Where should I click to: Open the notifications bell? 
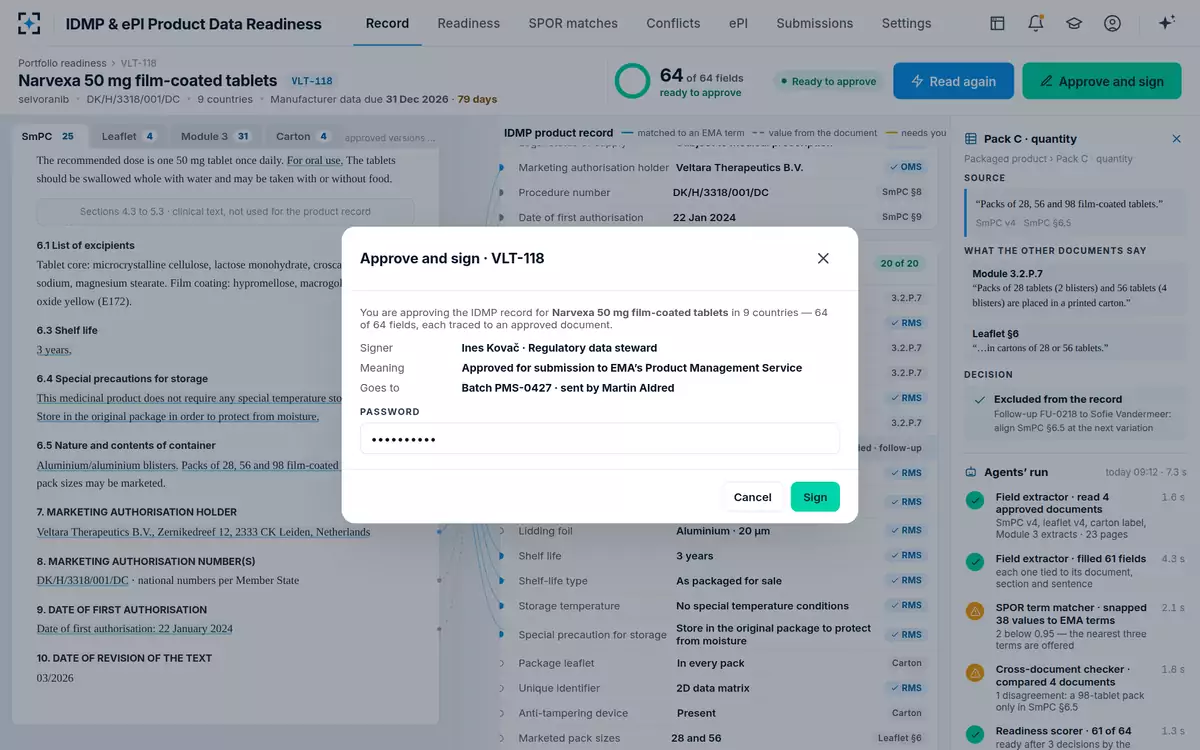click(x=1036, y=23)
